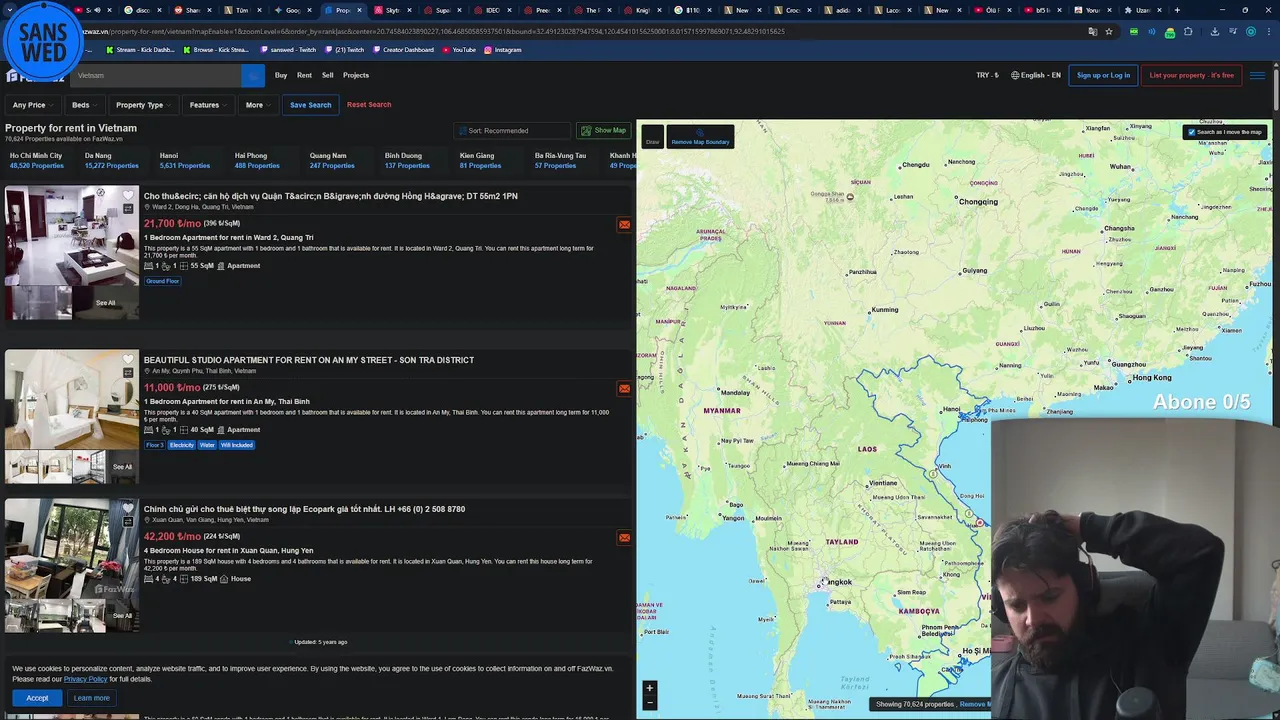This screenshot has height=720, width=1280.
Task: Click the Save Search button
Action: coord(310,105)
